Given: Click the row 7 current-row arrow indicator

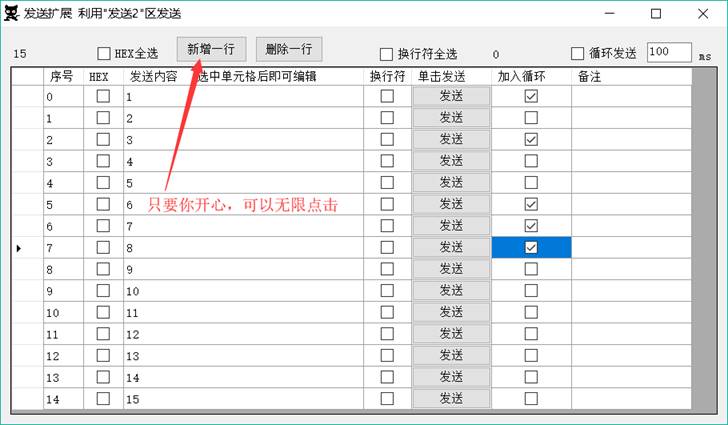Looking at the screenshot, I should pos(19,247).
